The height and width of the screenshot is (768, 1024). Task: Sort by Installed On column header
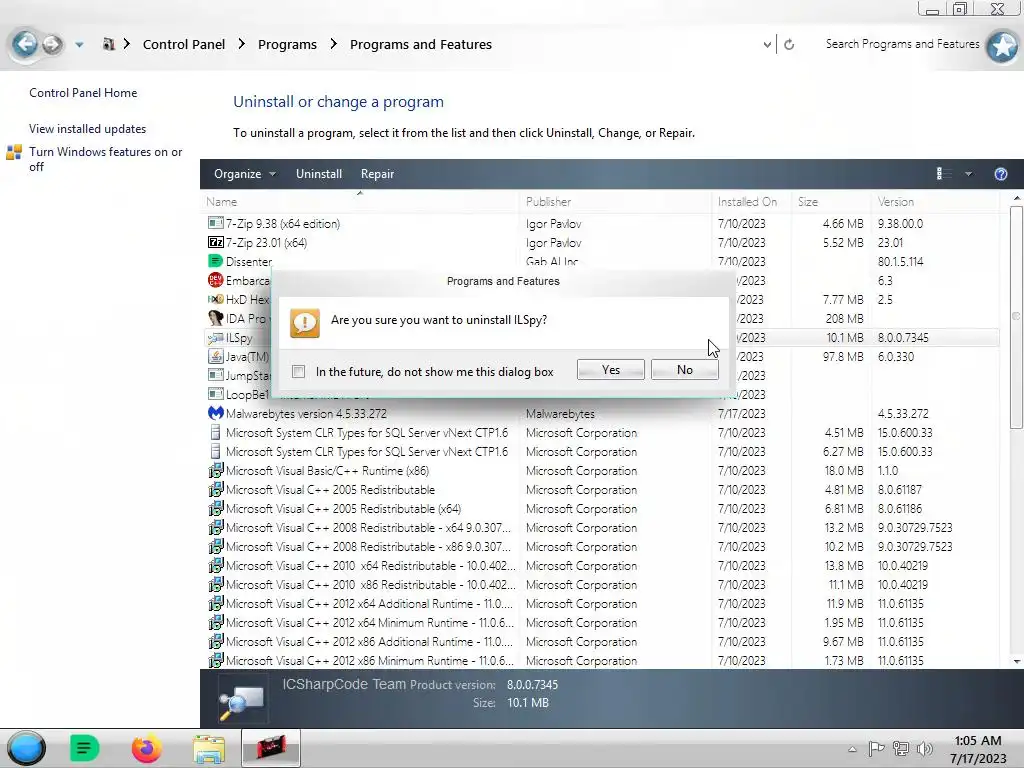point(751,202)
